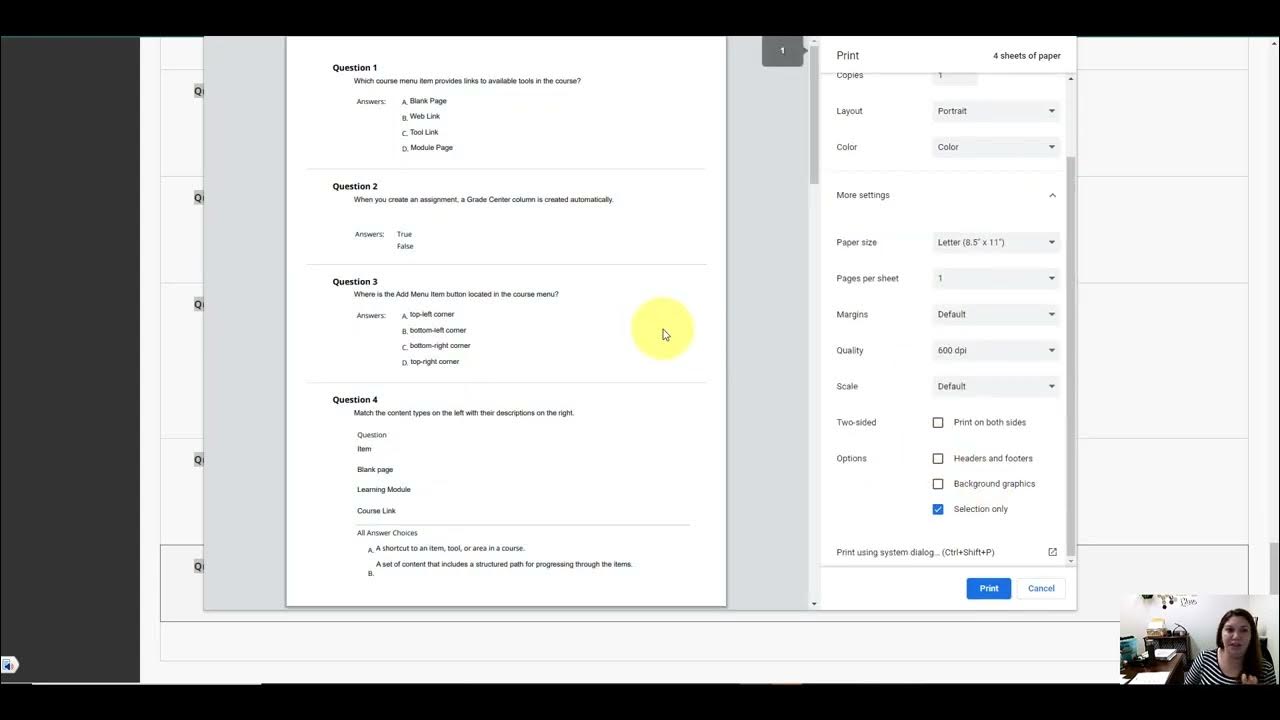Open the Scale dropdown

point(996,386)
